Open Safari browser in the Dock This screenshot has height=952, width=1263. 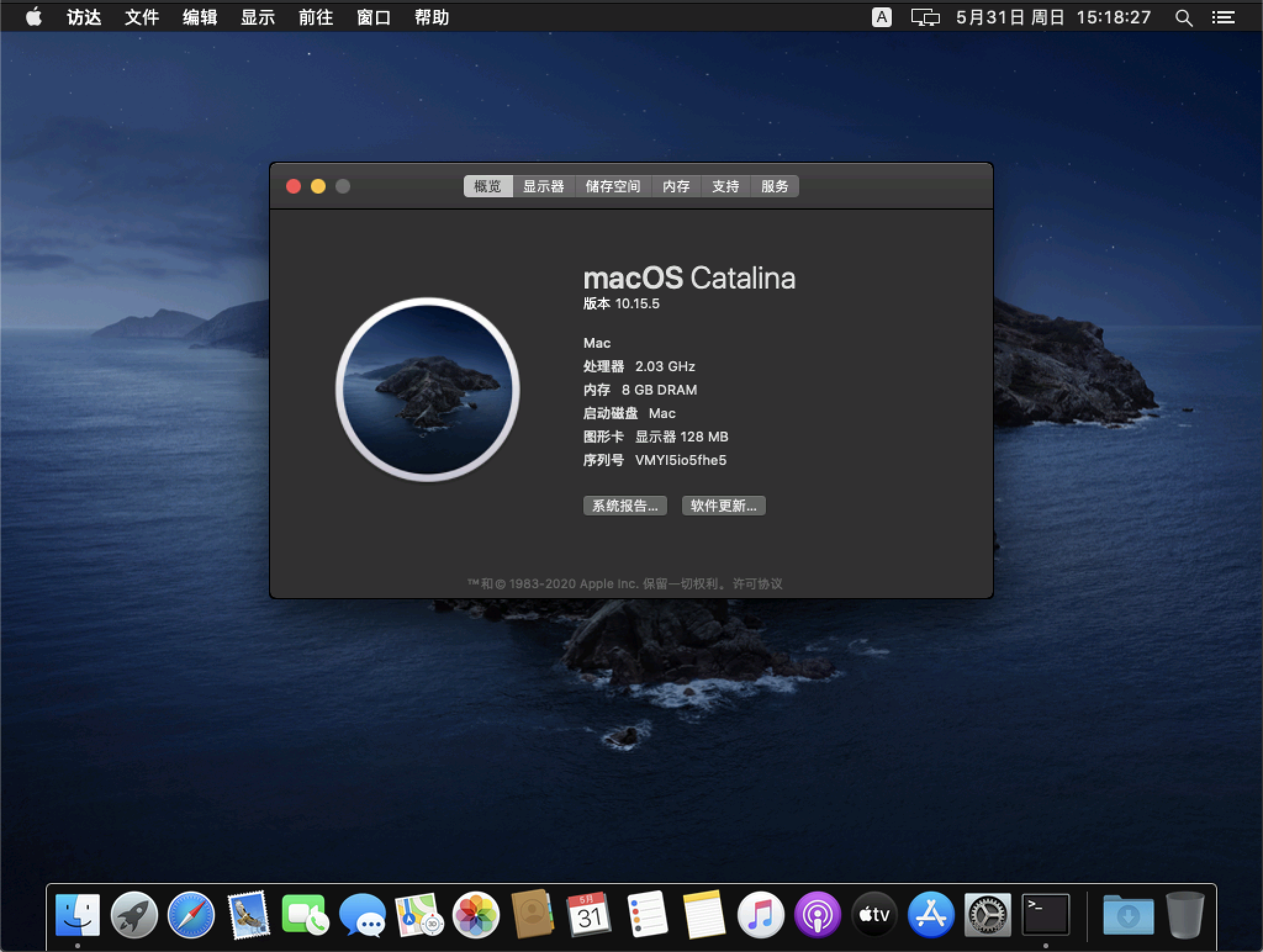pyautogui.click(x=191, y=915)
